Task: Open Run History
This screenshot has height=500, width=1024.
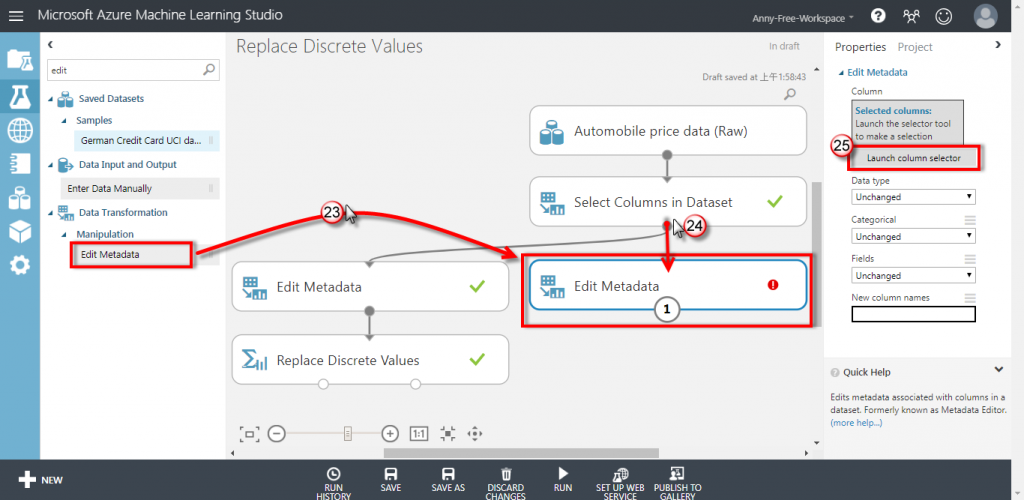Action: coord(333,482)
